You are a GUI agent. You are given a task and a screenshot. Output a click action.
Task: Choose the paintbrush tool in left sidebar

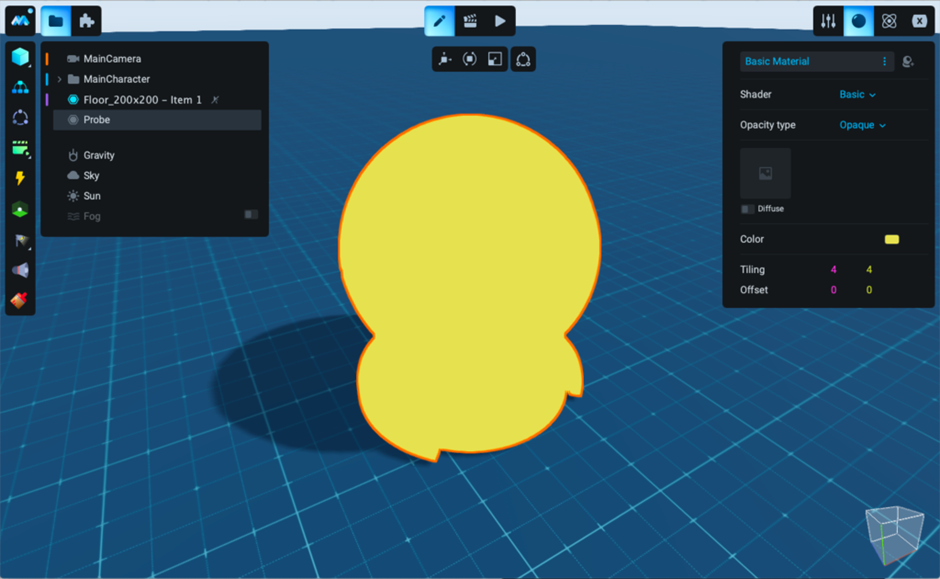click(20, 300)
